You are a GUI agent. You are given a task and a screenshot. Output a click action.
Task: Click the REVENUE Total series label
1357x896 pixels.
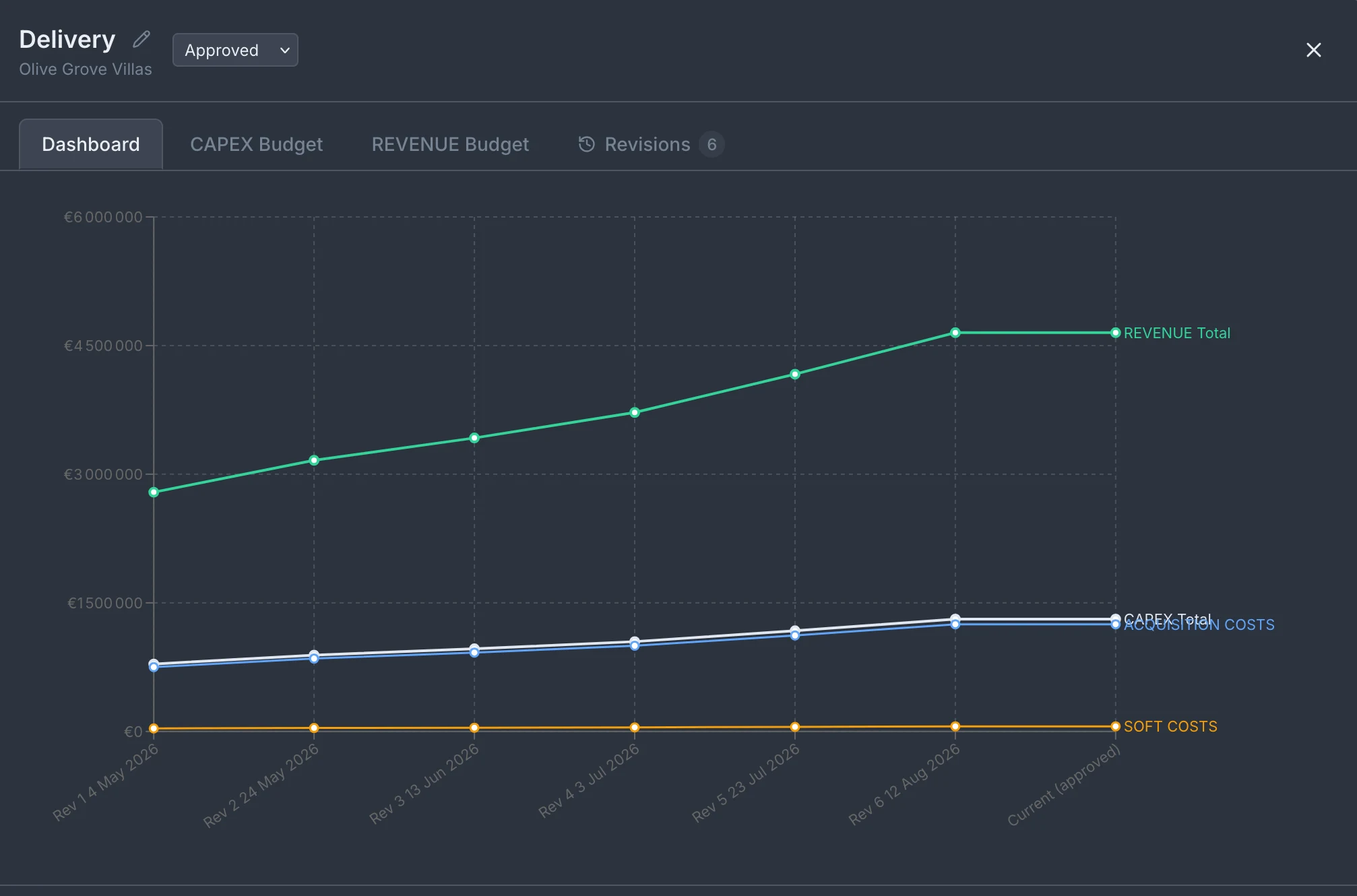click(1176, 333)
